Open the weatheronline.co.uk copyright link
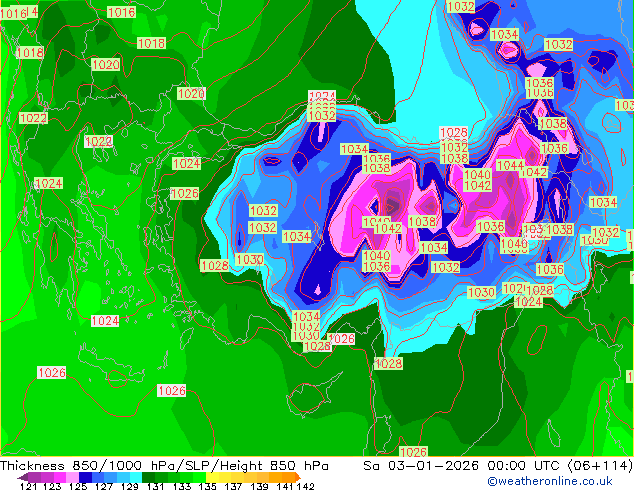Image resolution: width=634 pixels, height=490 pixels. point(550,481)
